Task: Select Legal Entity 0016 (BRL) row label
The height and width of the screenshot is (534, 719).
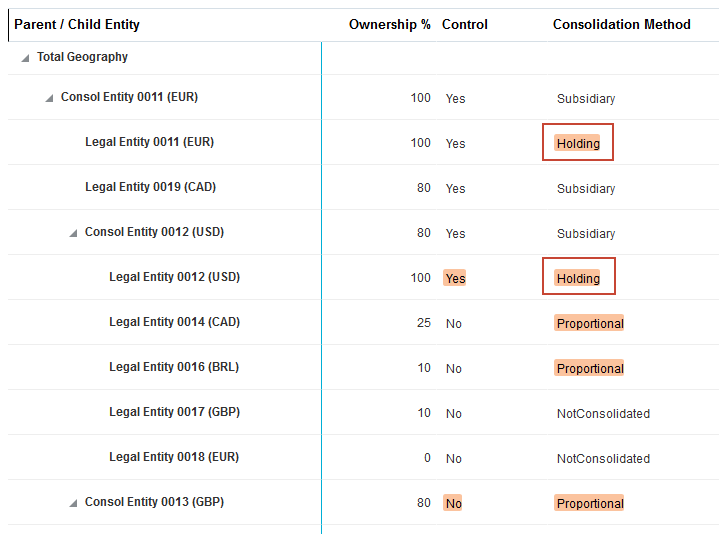Action: pyautogui.click(x=174, y=367)
